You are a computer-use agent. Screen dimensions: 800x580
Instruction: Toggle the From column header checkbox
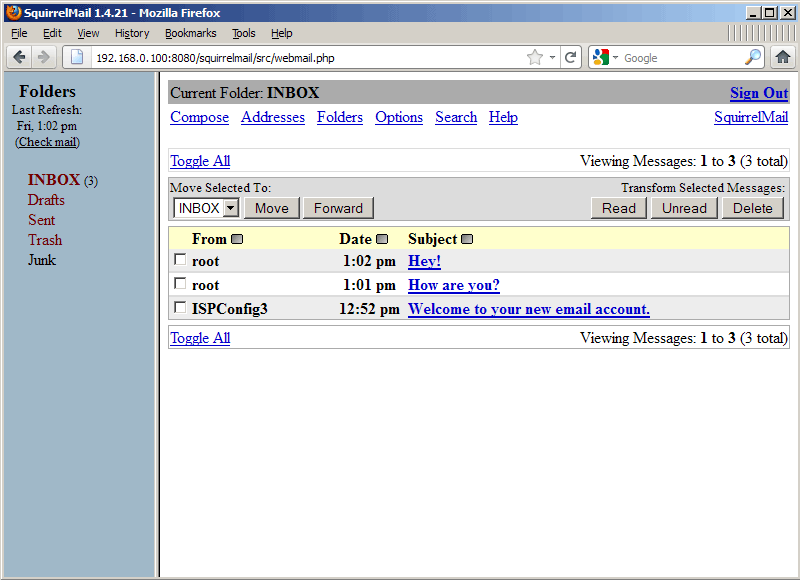coord(236,238)
